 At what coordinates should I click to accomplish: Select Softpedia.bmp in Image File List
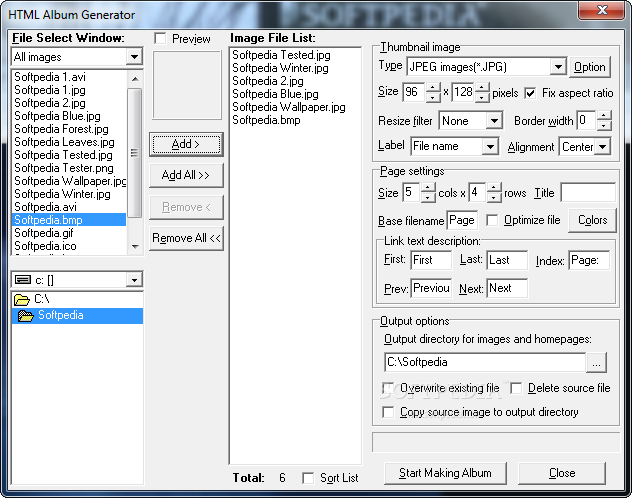266,120
